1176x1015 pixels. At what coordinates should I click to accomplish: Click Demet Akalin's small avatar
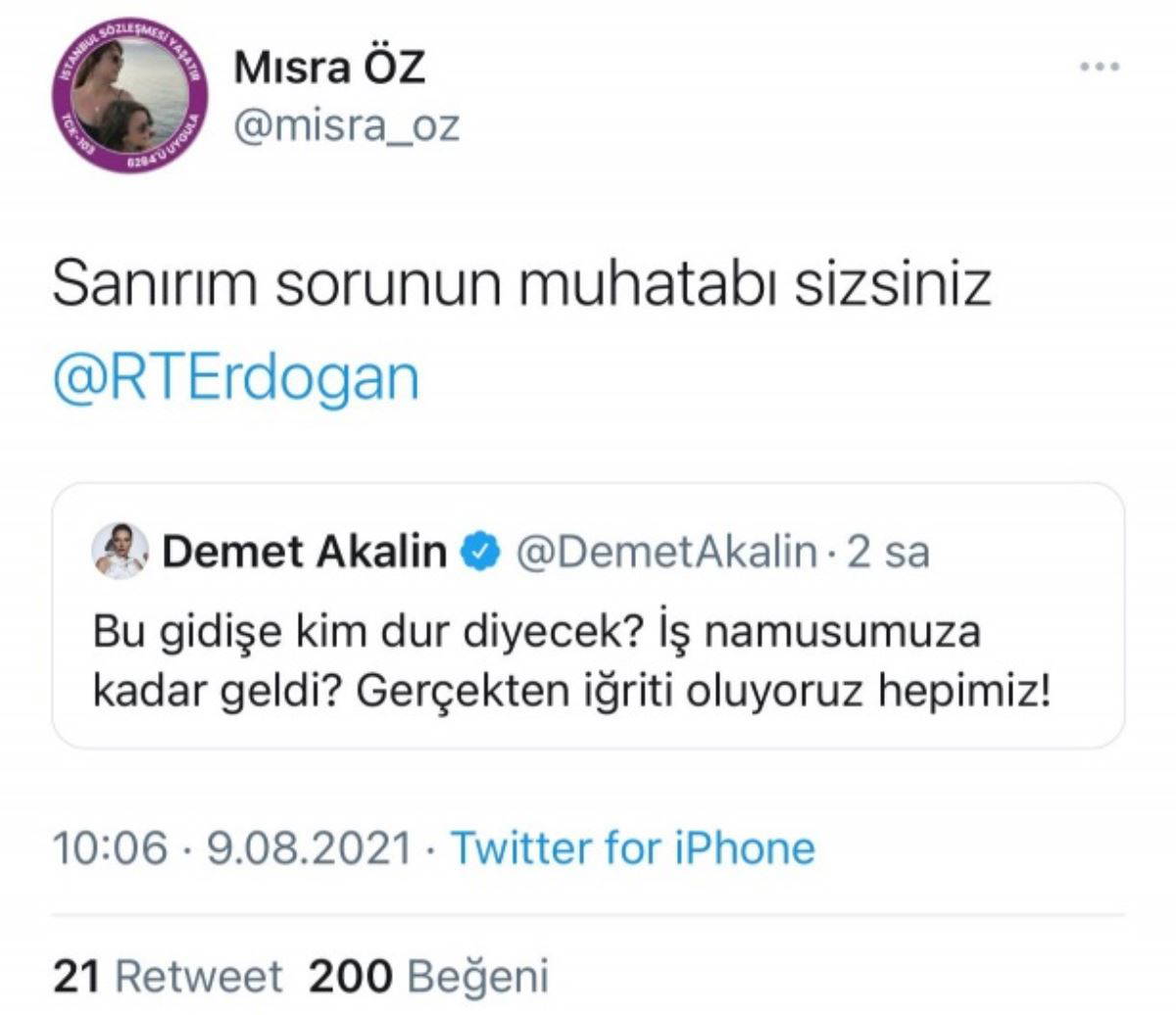point(120,552)
